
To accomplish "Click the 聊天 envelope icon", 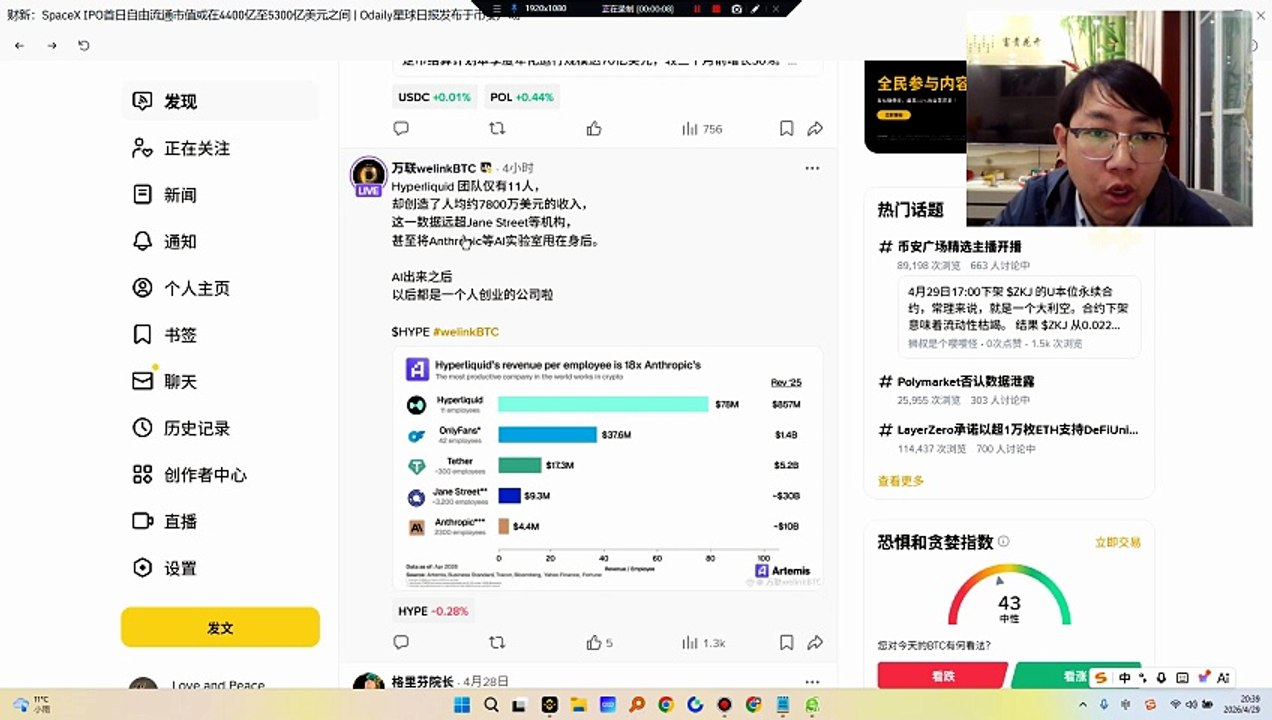I will pos(143,381).
